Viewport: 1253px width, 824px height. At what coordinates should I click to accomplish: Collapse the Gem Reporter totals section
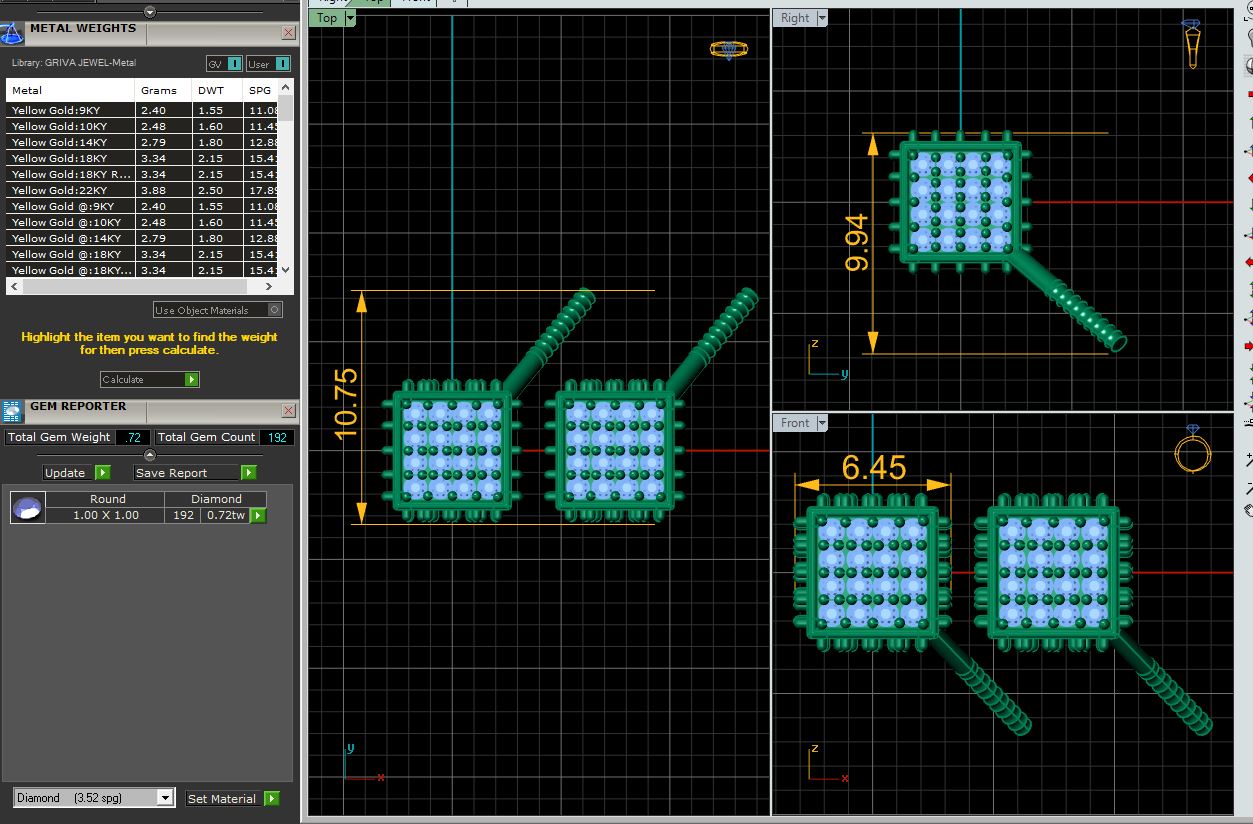pos(150,455)
